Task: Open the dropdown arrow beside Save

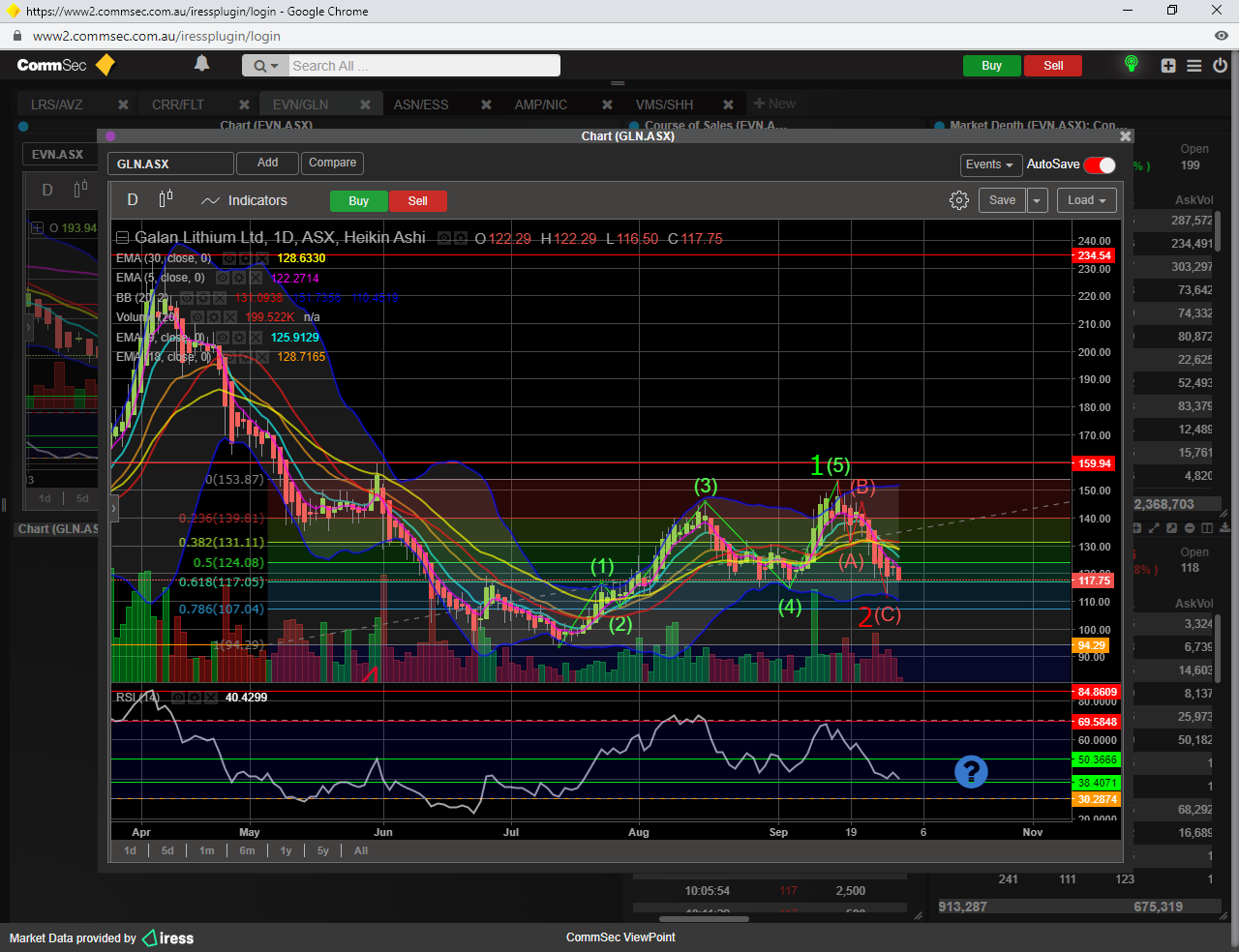Action: tap(1037, 200)
